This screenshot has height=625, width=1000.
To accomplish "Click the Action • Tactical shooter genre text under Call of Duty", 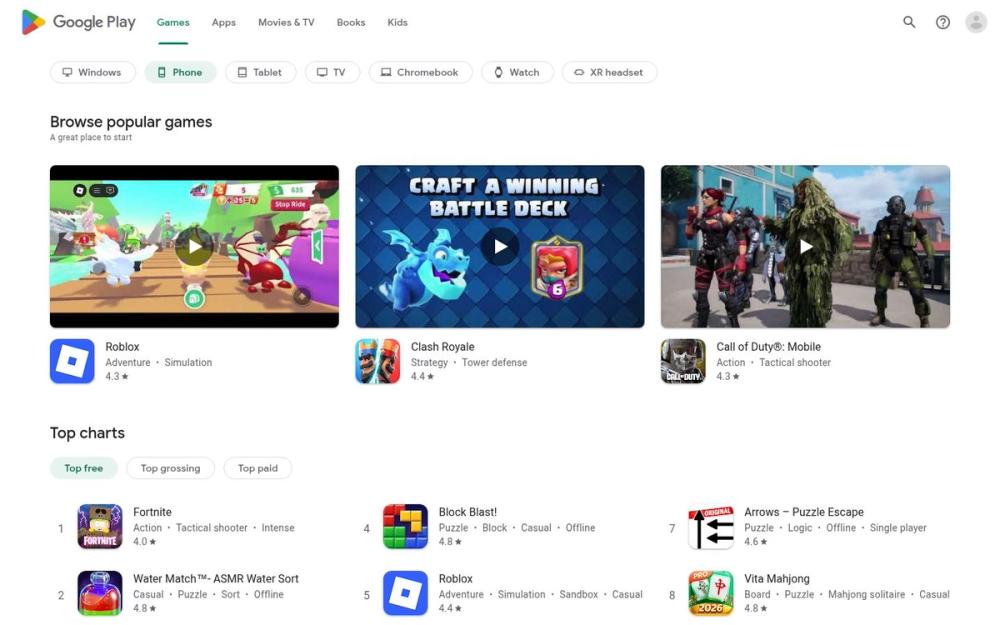I will click(774, 362).
